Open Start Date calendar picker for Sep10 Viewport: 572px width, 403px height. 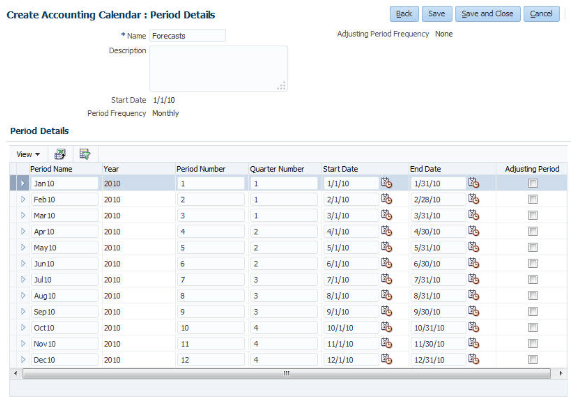[386, 311]
